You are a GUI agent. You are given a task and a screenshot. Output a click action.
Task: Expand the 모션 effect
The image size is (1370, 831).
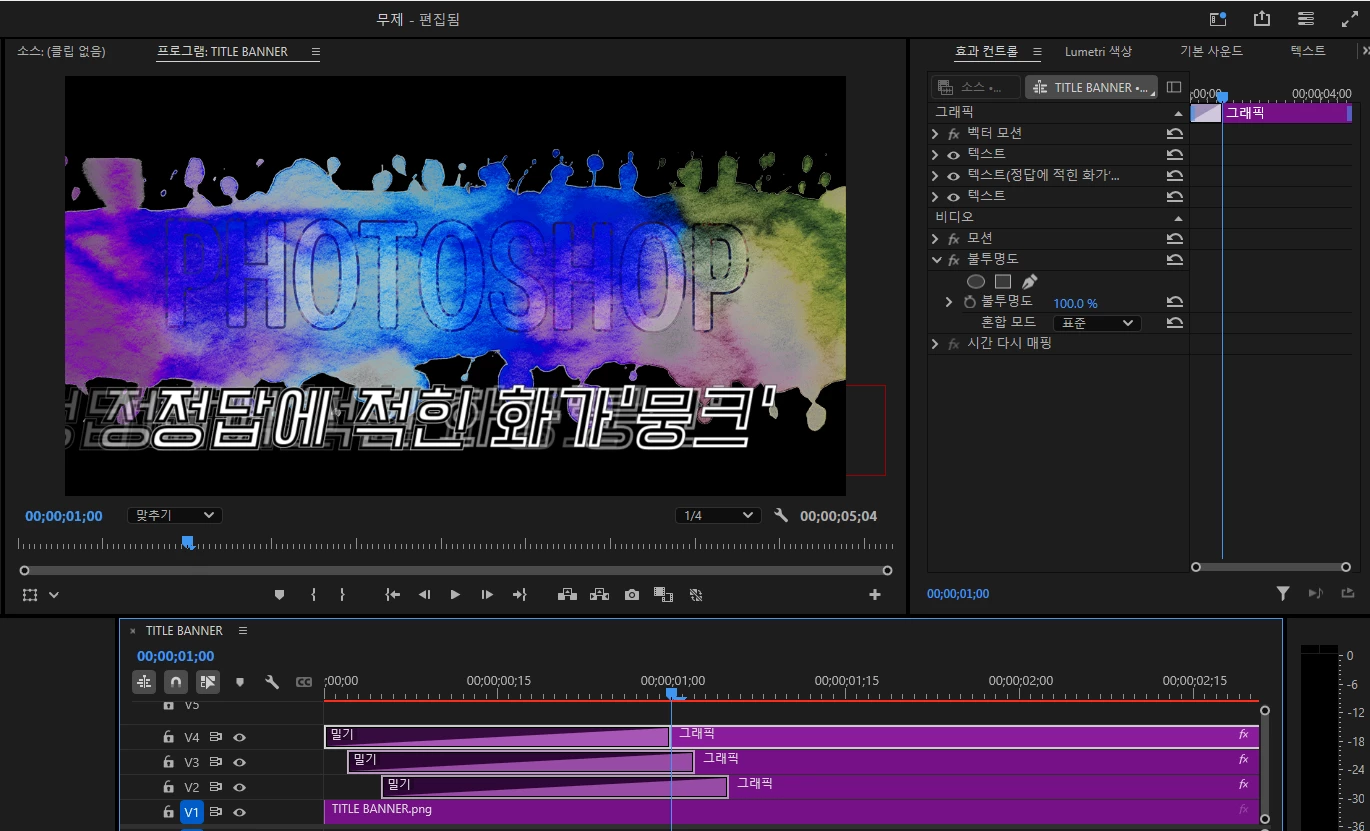(935, 238)
